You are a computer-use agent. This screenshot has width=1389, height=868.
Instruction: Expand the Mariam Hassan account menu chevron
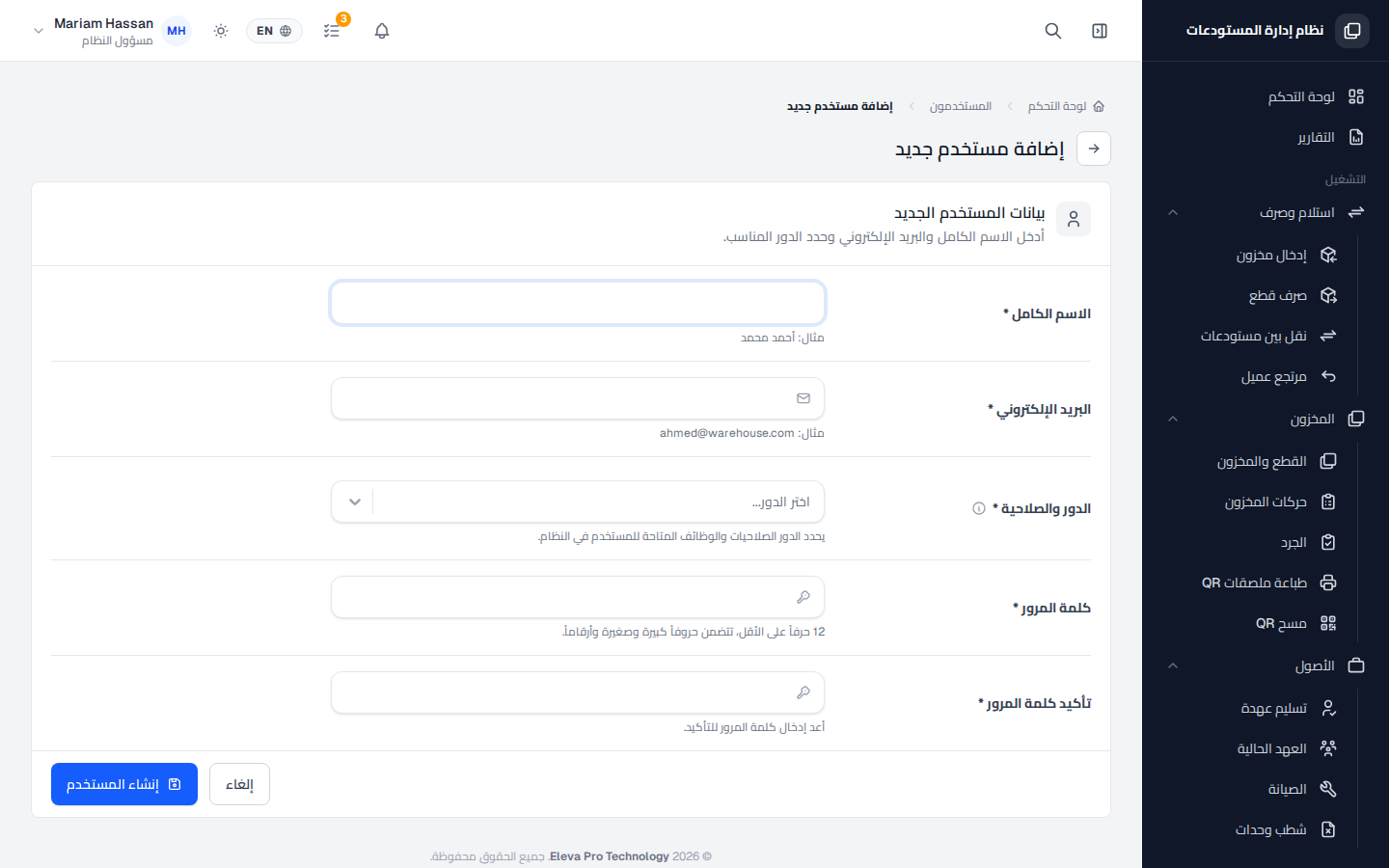coord(39,31)
